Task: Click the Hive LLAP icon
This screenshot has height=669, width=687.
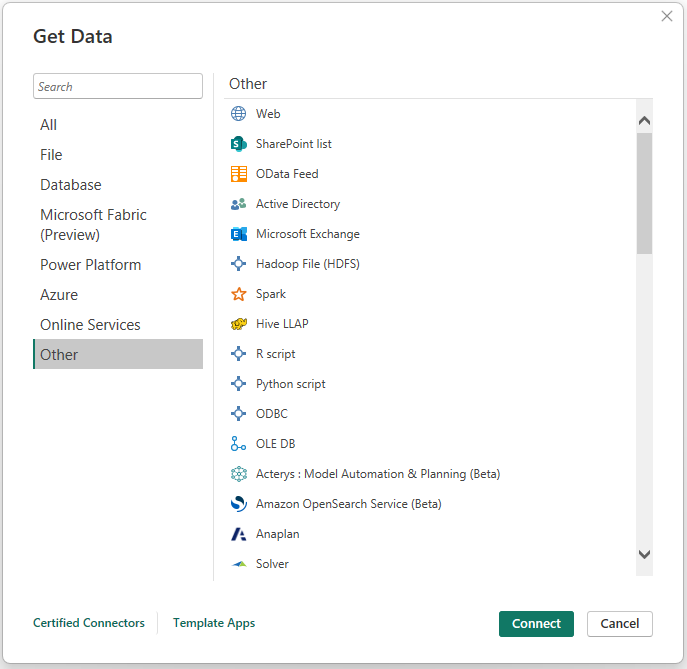Action: pyautogui.click(x=238, y=324)
